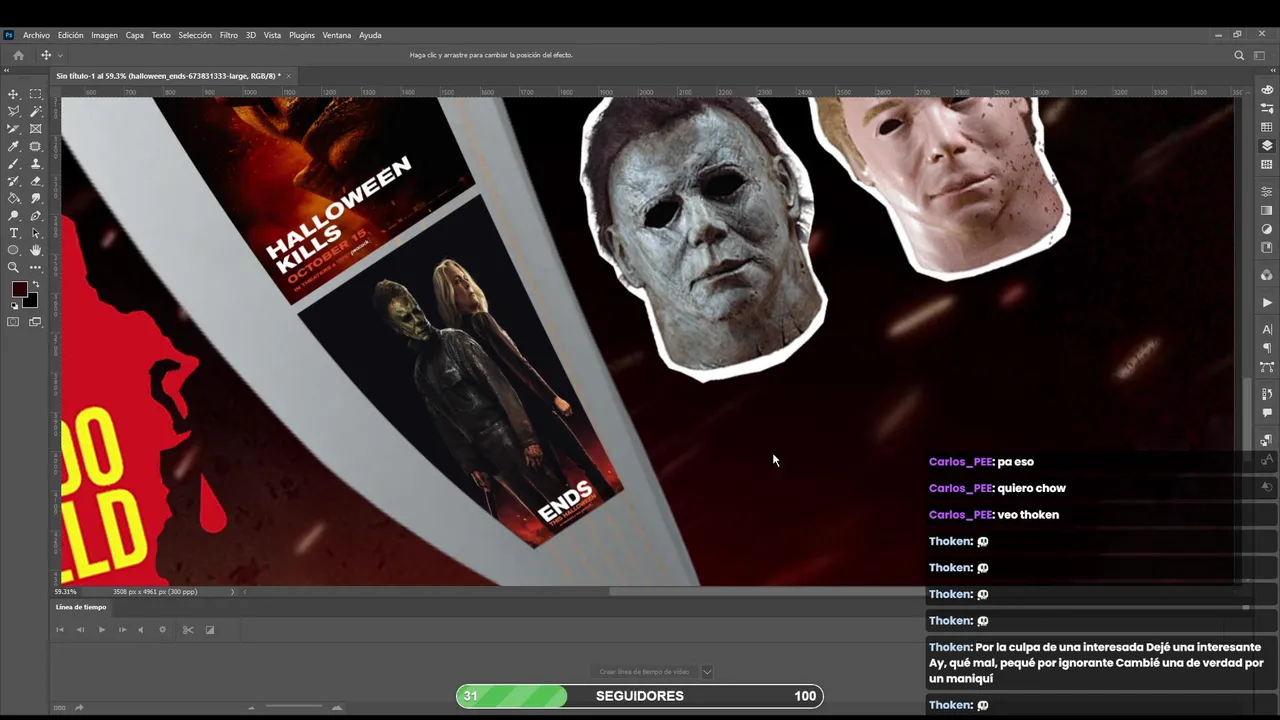Screen dimensions: 1280x720
Task: Open the Ventana menu
Action: point(337,35)
